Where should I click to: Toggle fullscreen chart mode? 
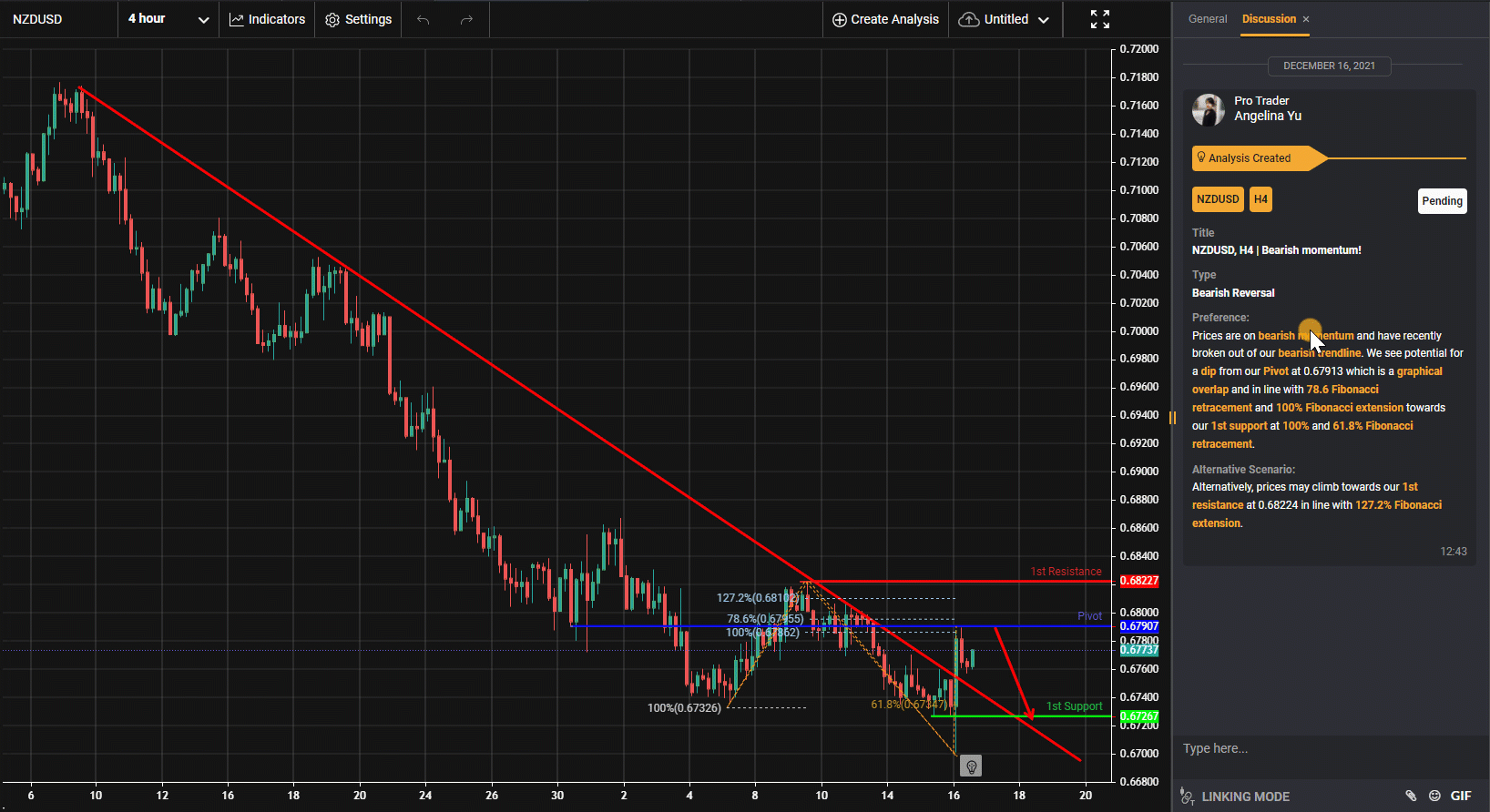(x=1100, y=19)
